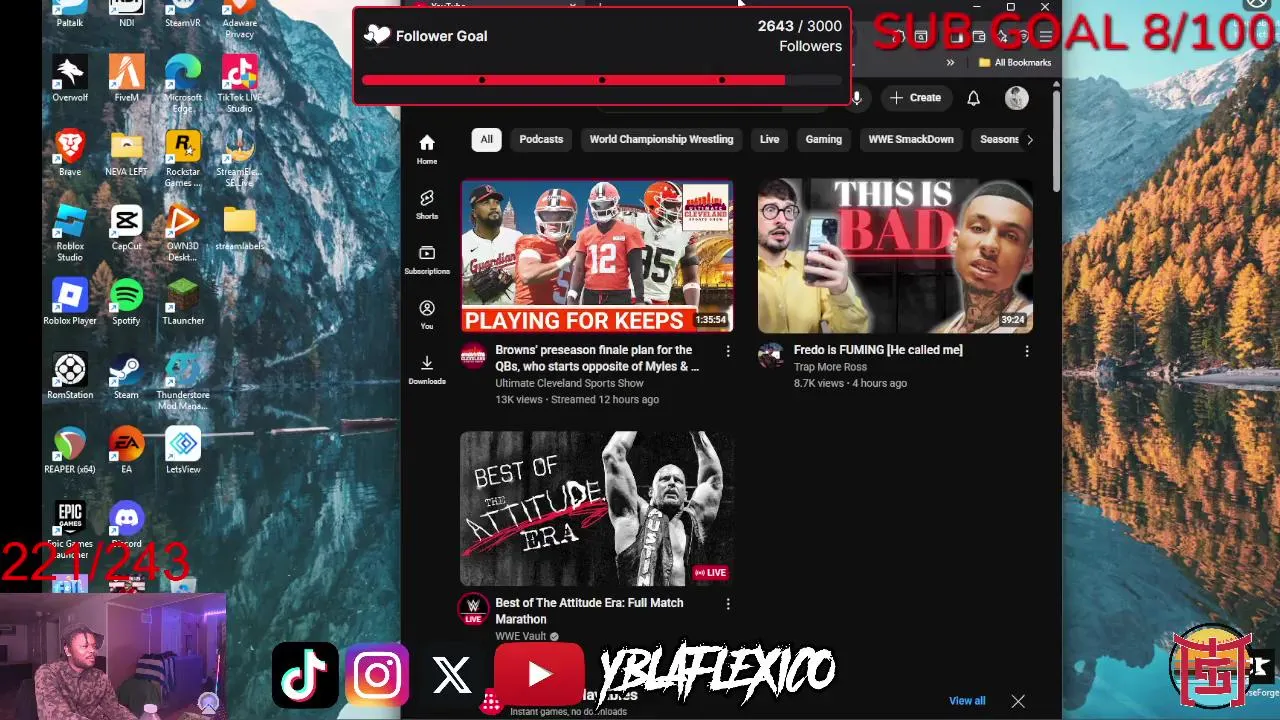Screen dimensions: 1280x720
Task: Launch Rockstar Games launcher icon
Action: click(183, 158)
